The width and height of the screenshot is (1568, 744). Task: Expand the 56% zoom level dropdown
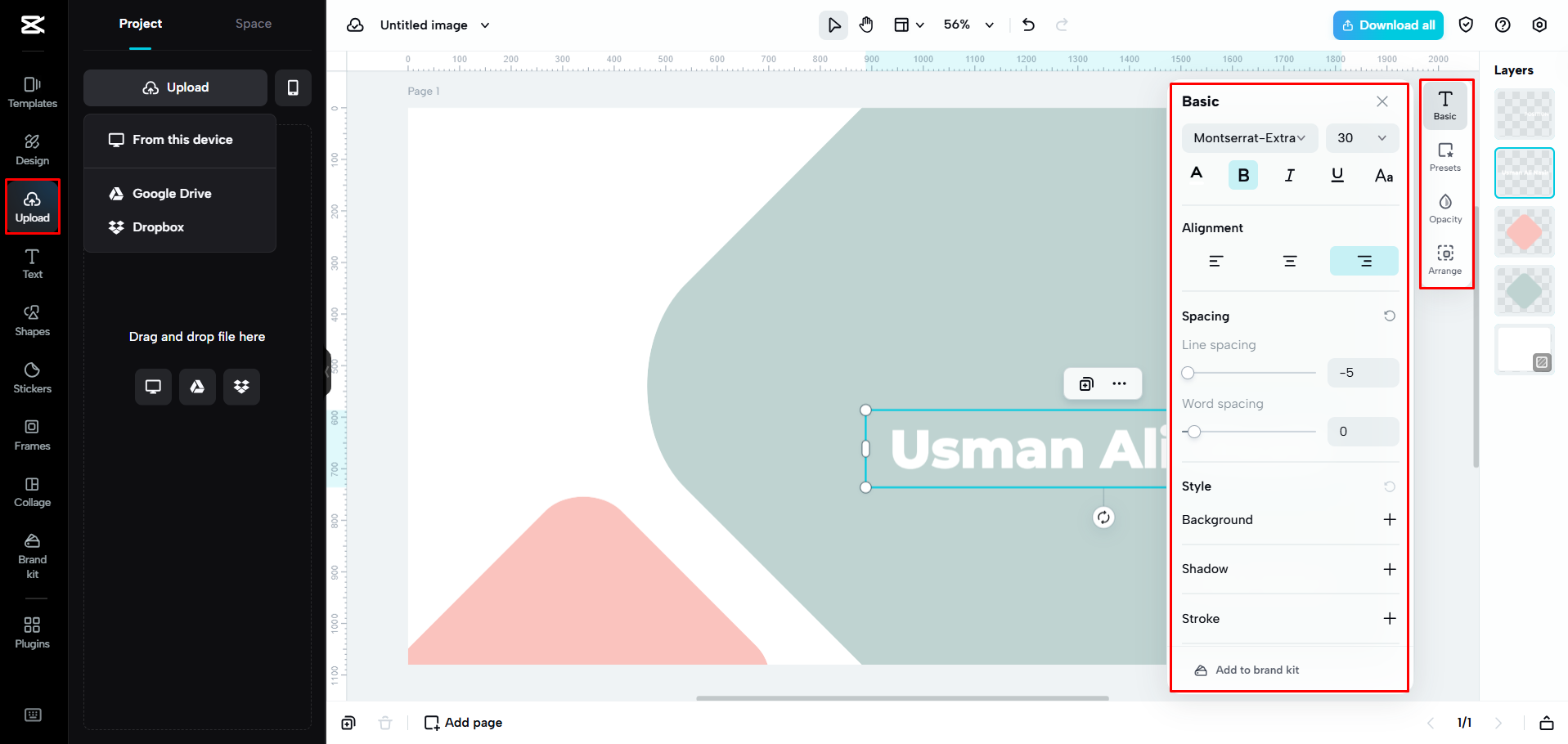[x=968, y=25]
